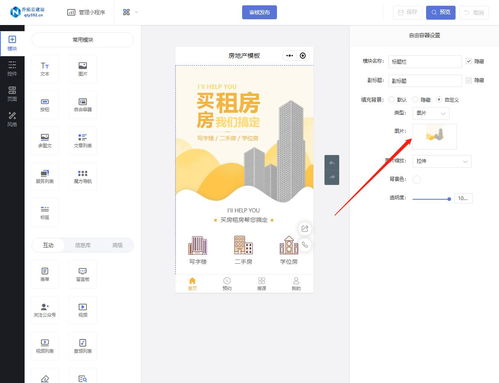This screenshot has width=499, height=383.
Task: Click the undo arrow on the canvas toolbar
Action: 332,163
